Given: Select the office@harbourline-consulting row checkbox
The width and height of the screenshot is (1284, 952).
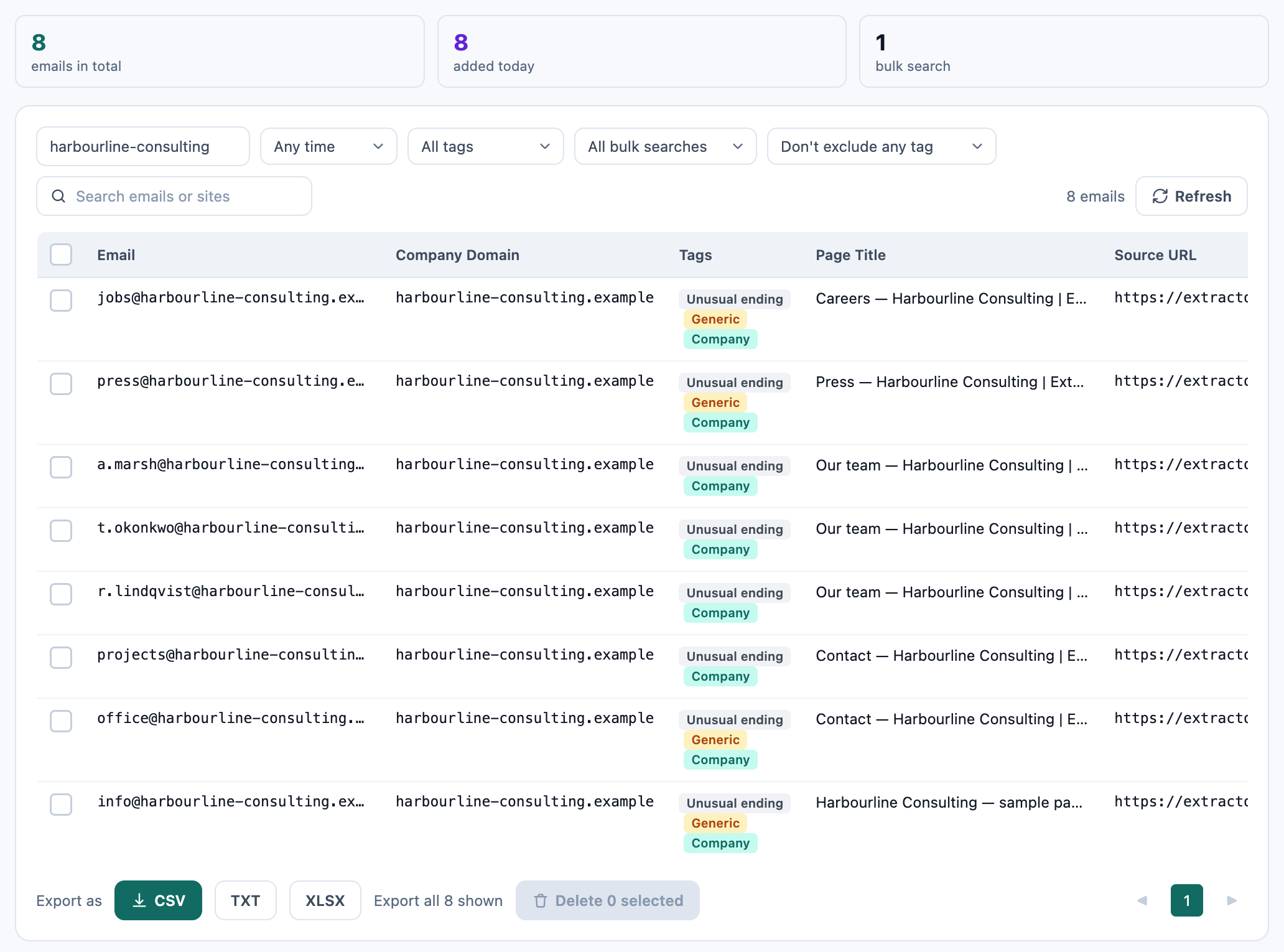Looking at the screenshot, I should 61,721.
